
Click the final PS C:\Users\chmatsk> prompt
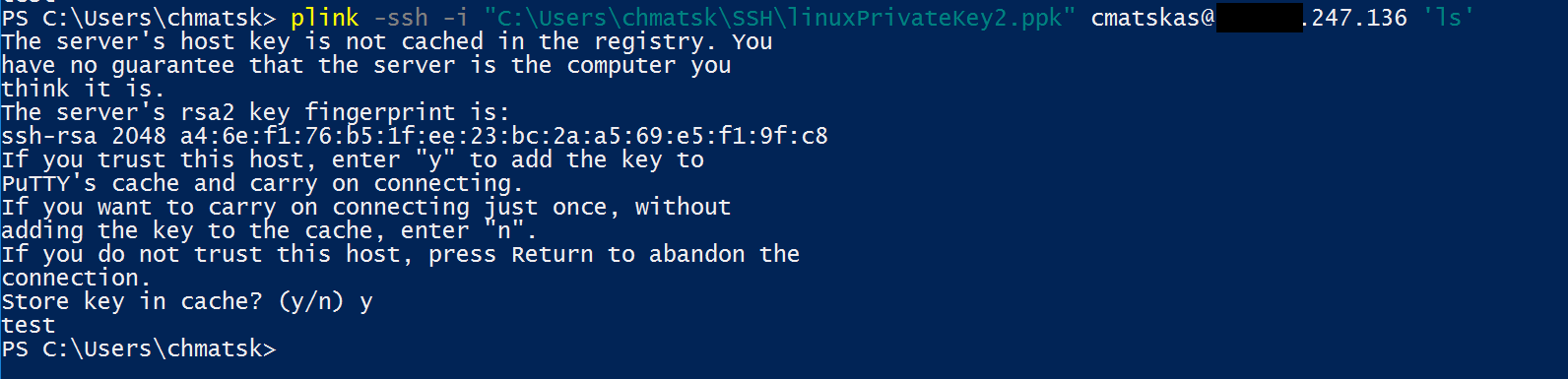coord(139,348)
